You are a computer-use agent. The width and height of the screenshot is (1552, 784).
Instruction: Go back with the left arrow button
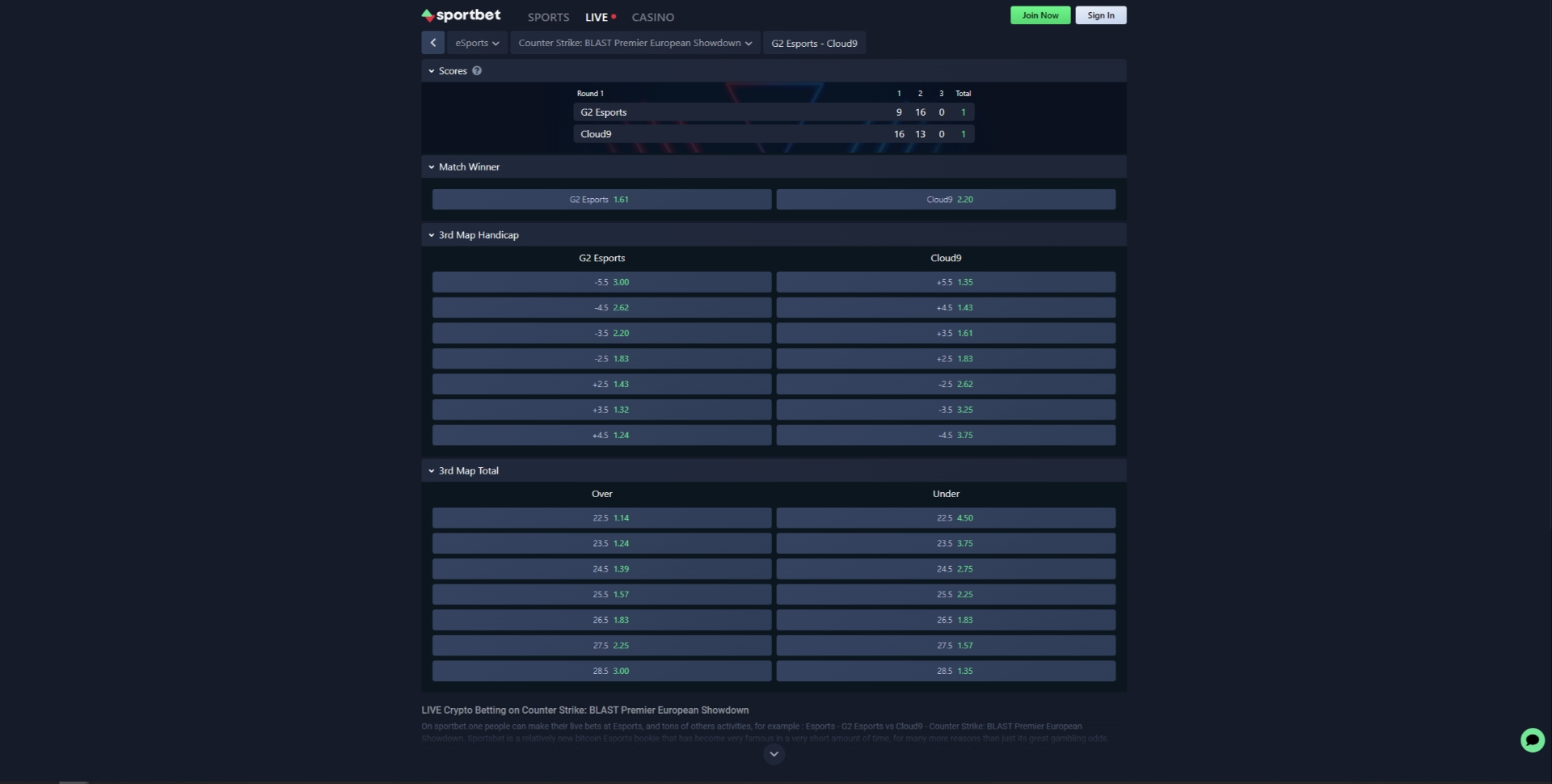432,43
